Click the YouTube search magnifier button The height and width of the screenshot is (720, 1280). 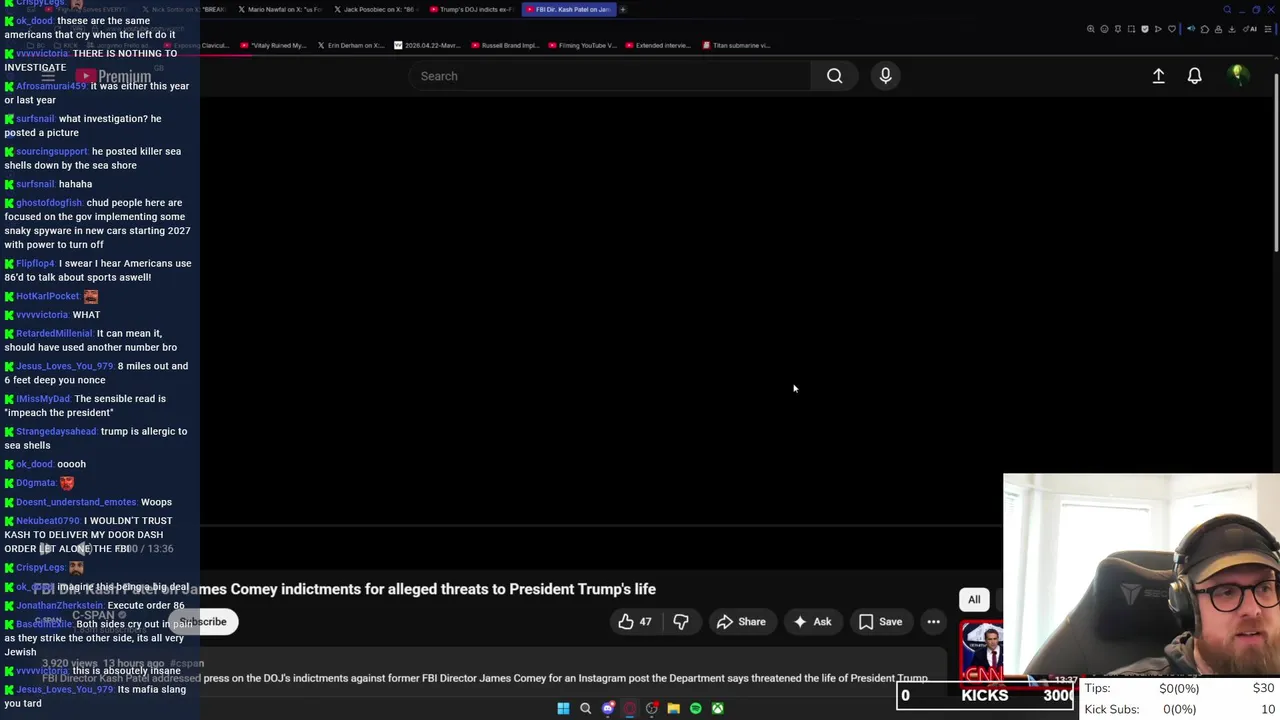tap(834, 76)
